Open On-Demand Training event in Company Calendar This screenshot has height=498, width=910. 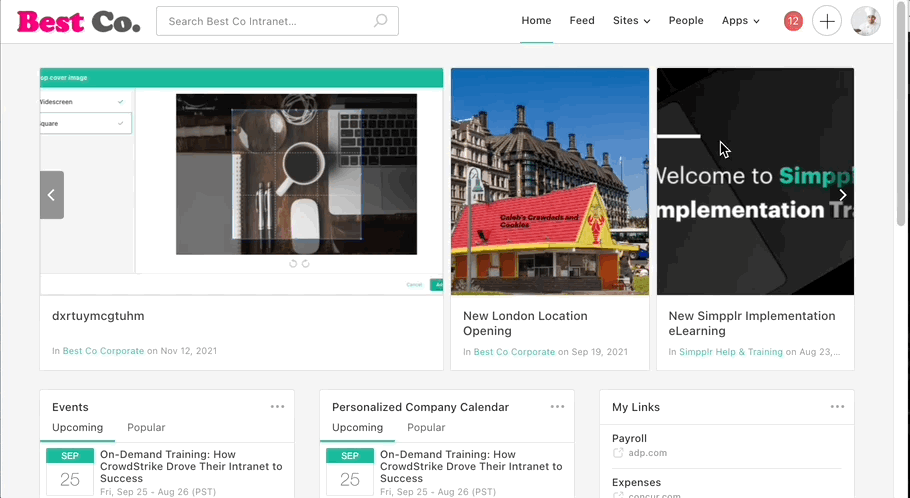471,467
